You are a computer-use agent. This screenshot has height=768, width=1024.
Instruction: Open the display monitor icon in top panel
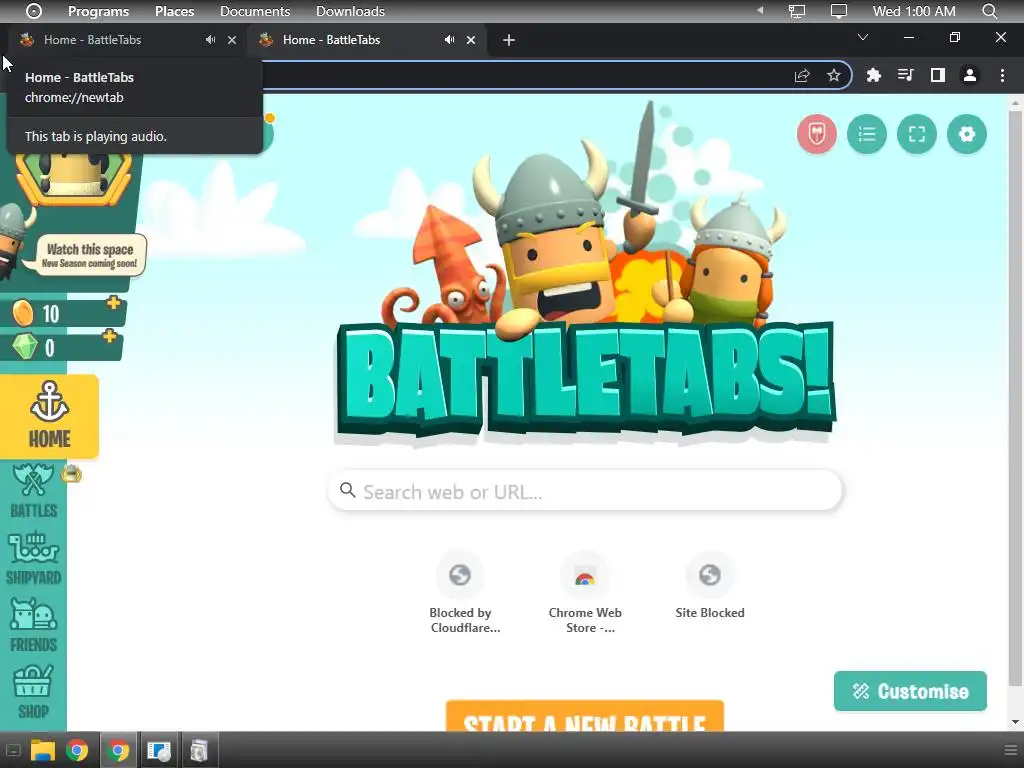click(x=839, y=11)
